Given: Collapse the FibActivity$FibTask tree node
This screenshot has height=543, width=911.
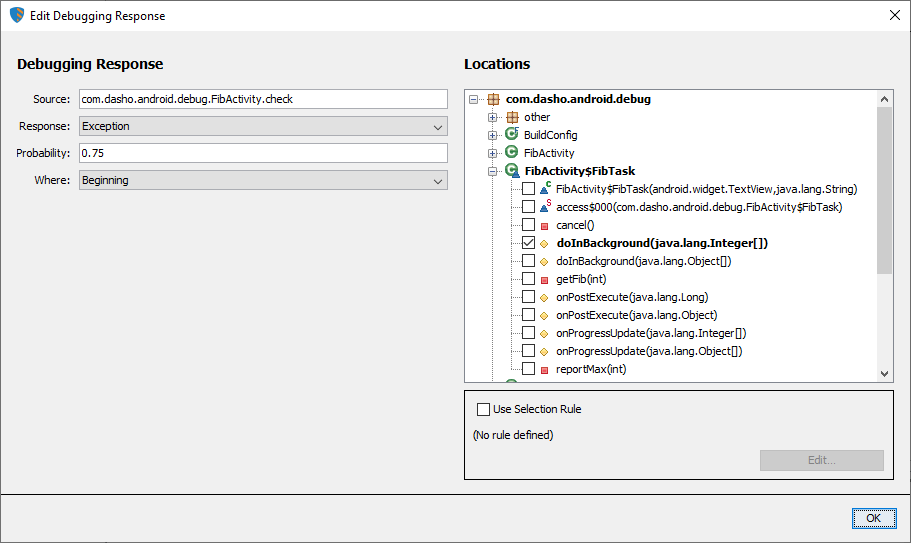Looking at the screenshot, I should tap(492, 171).
